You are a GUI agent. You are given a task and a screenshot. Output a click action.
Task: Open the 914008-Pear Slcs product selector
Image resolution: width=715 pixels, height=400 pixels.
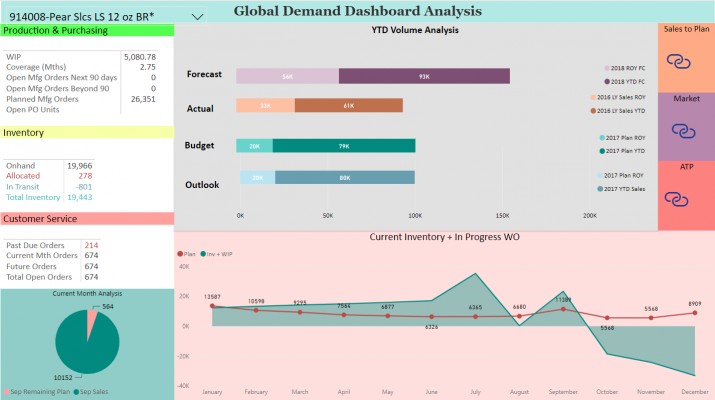(106, 16)
